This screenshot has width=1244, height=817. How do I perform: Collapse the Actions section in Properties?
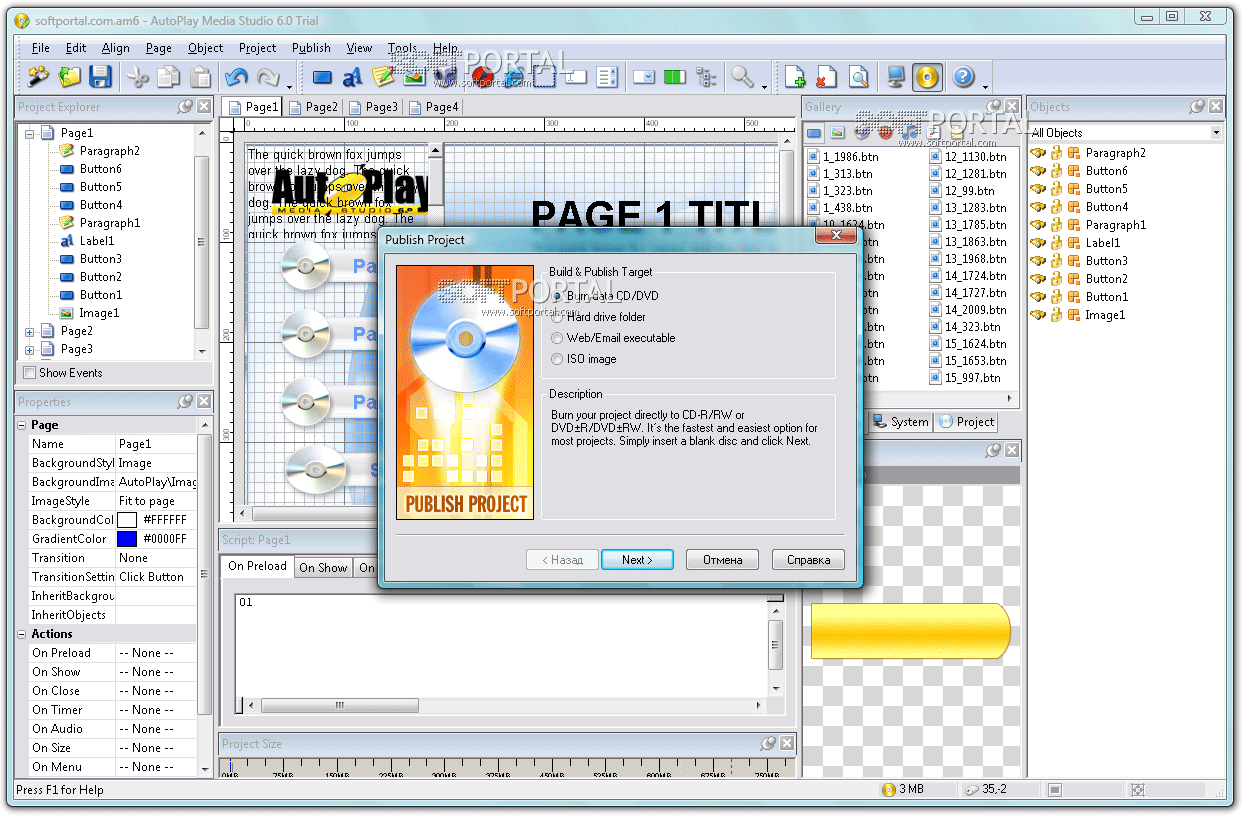[22, 634]
